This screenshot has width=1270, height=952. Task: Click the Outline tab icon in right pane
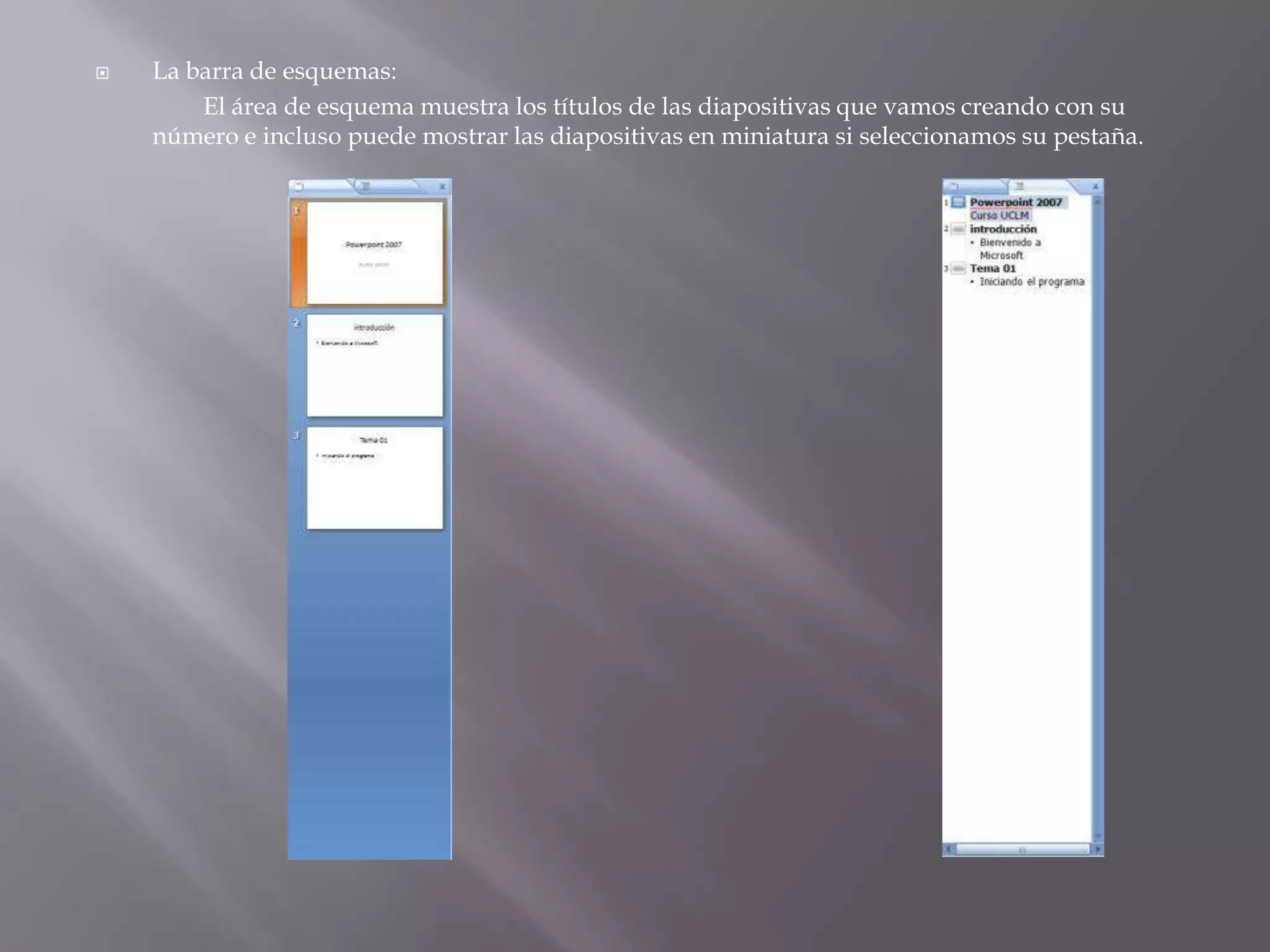(1019, 186)
